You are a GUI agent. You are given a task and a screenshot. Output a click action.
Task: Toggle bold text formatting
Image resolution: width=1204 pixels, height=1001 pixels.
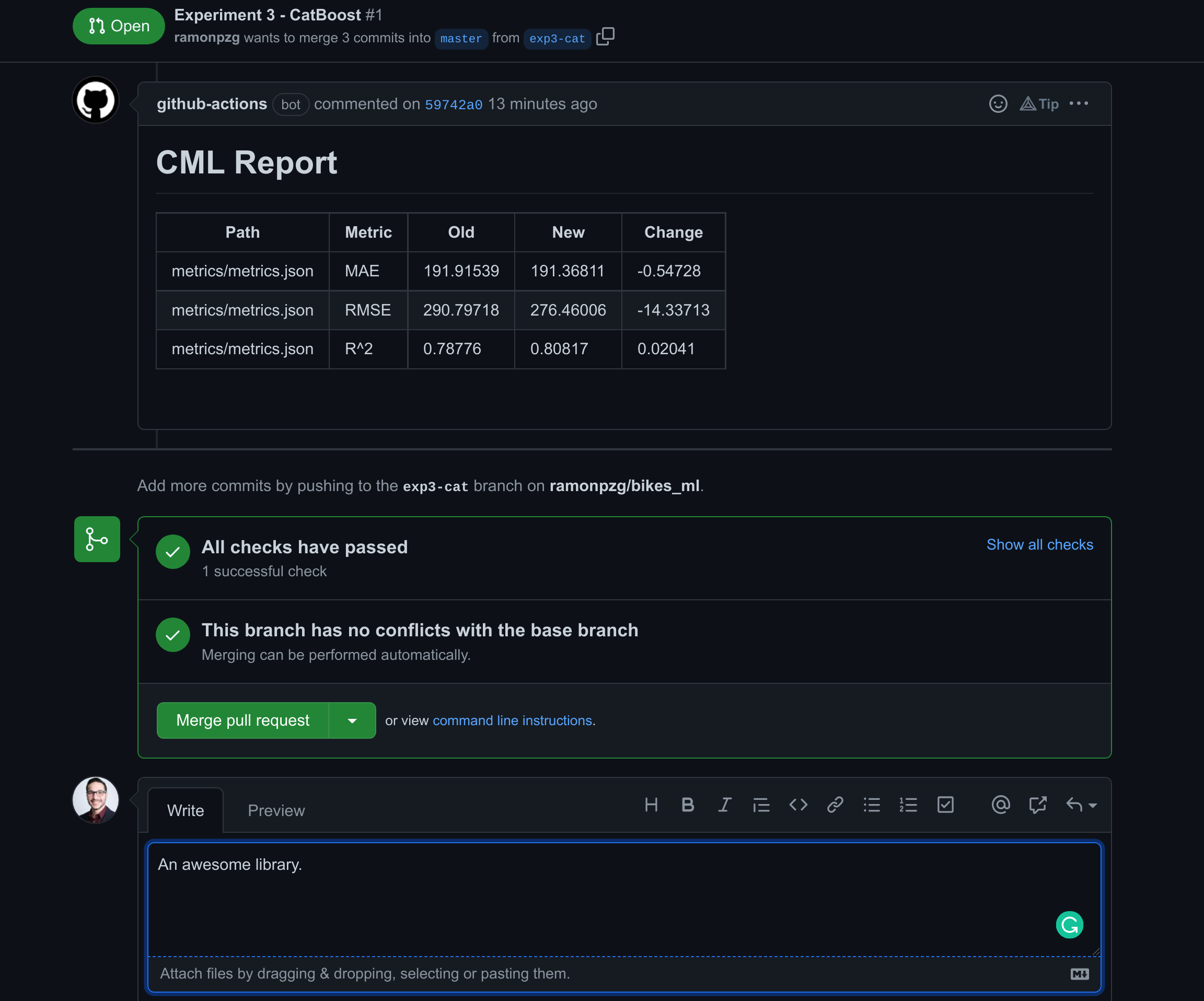[687, 805]
